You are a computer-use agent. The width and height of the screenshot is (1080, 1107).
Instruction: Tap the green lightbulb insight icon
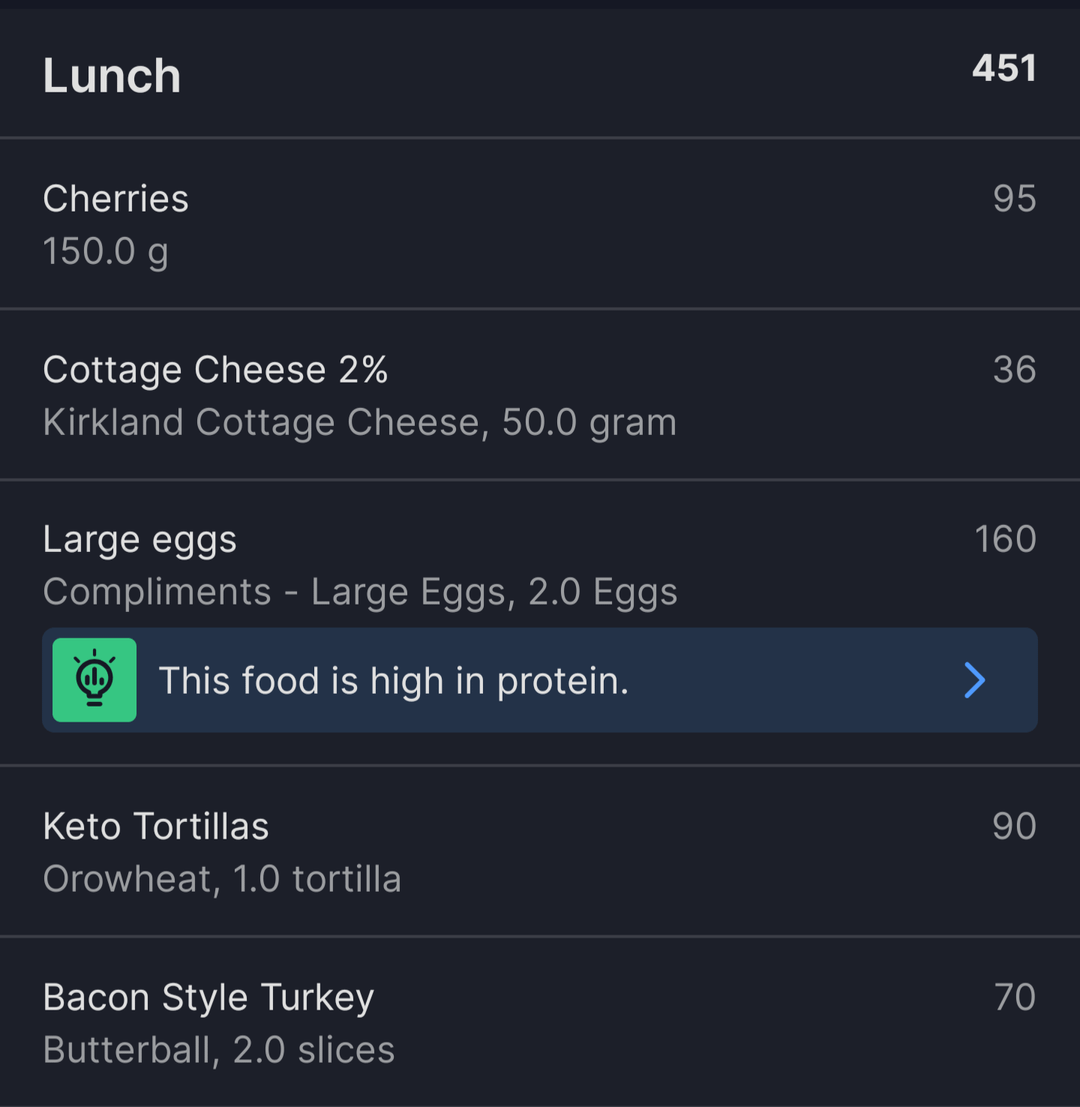coord(95,680)
